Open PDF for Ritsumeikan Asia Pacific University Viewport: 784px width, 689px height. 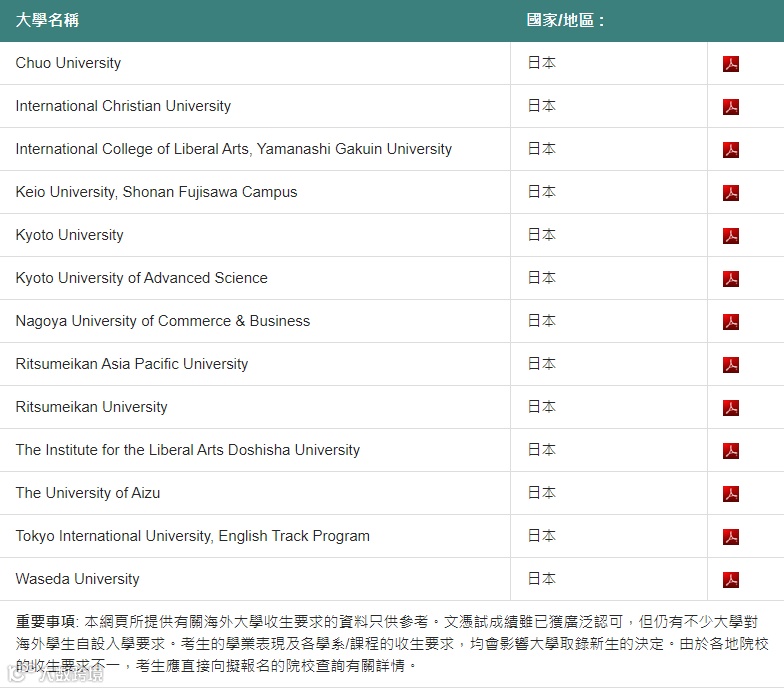pyautogui.click(x=730, y=364)
